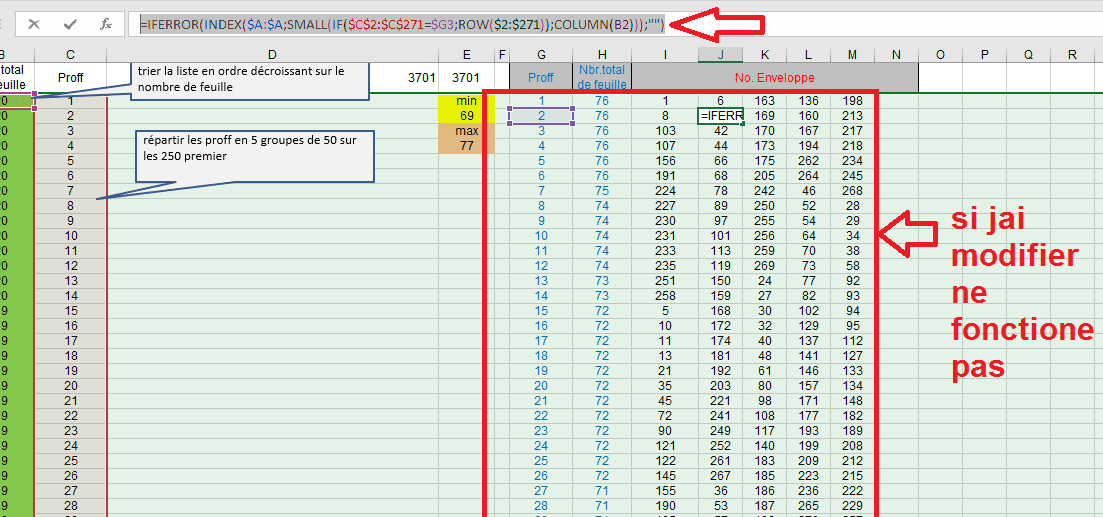Click the orange 'max' cell

466,131
